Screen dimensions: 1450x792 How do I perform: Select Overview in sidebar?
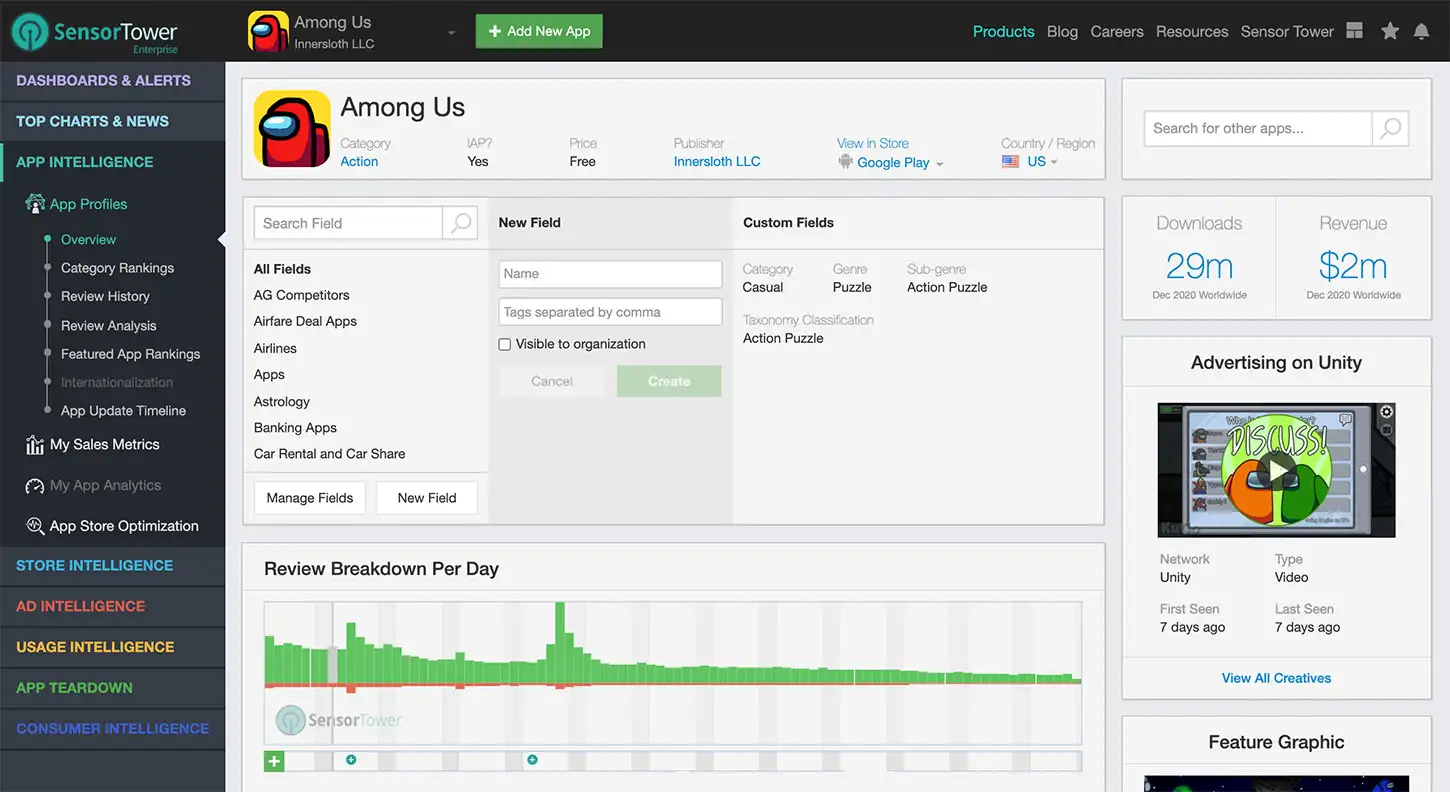tap(88, 239)
